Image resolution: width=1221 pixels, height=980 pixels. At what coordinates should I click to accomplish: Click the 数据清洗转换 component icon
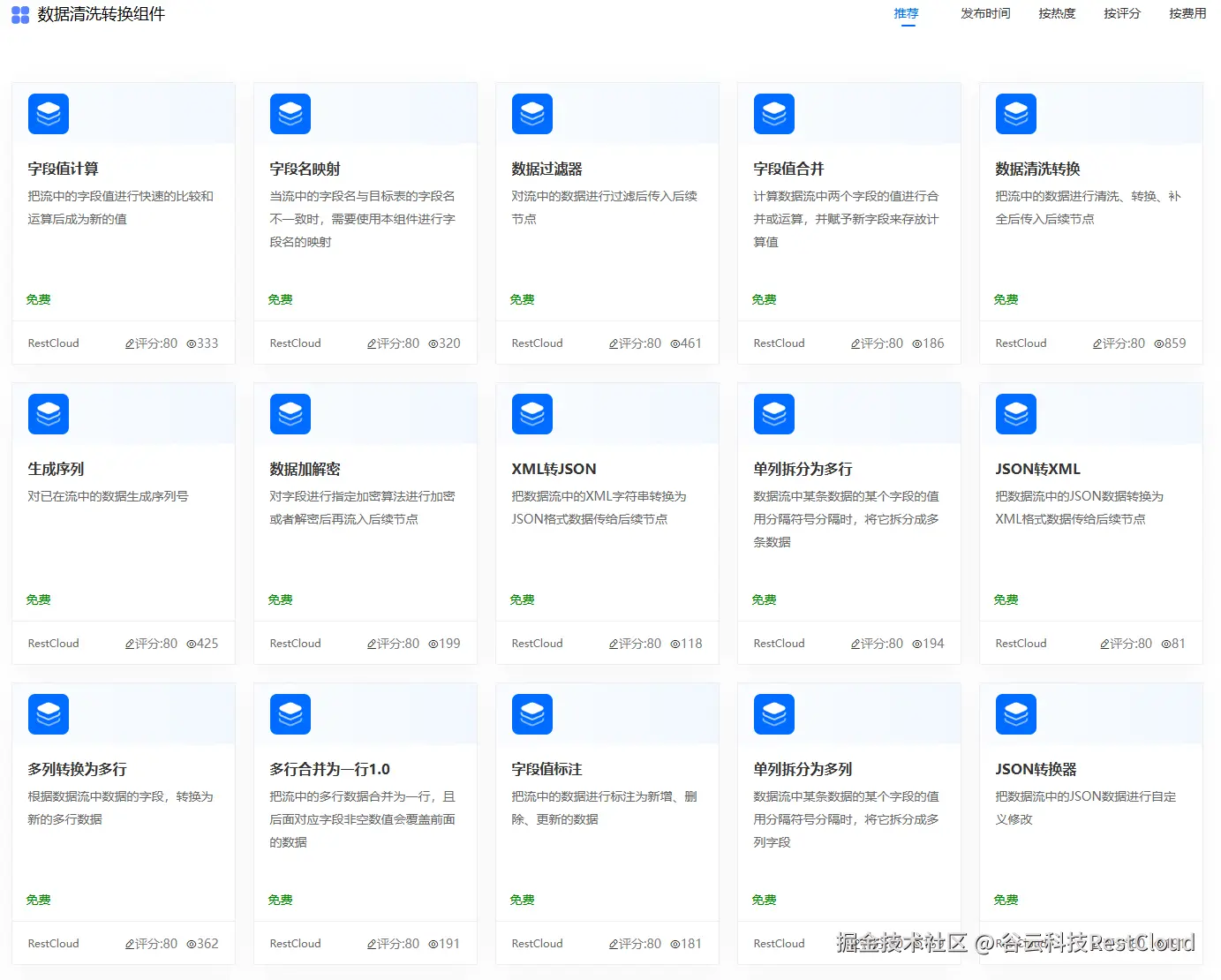coord(1015,113)
